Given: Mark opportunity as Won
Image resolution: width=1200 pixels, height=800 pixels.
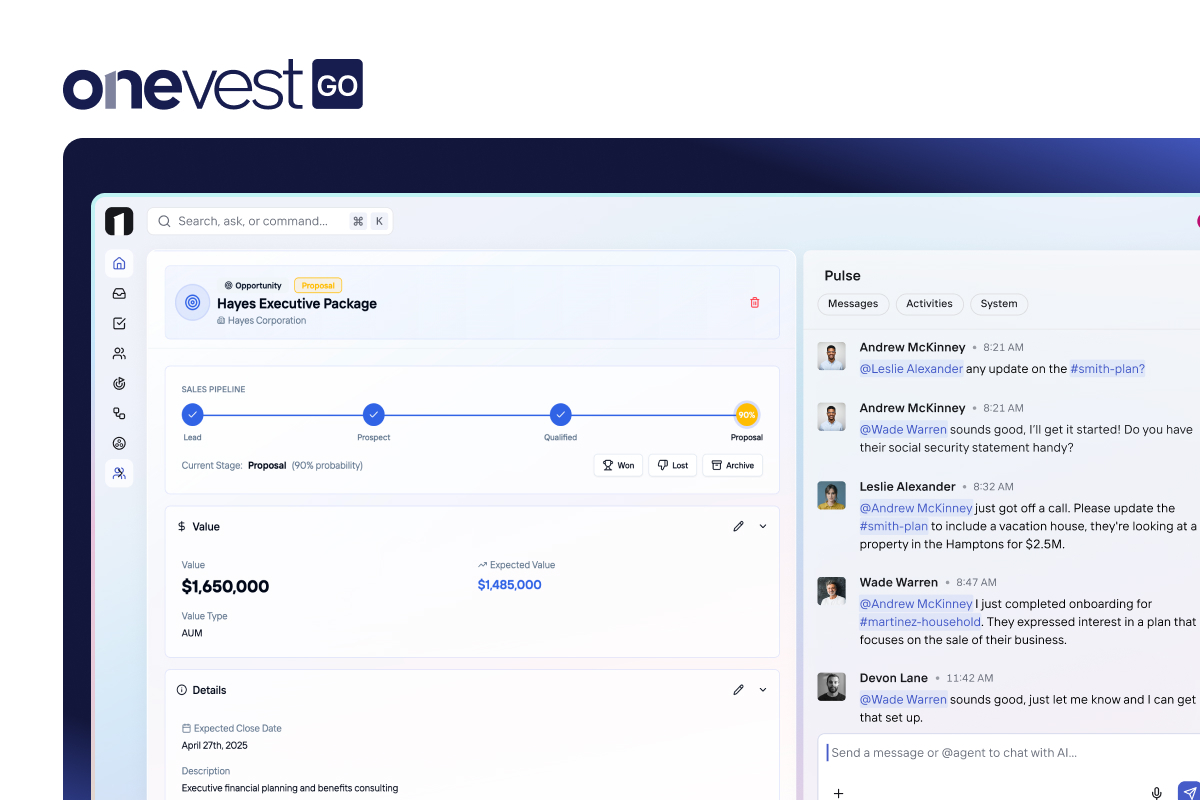Looking at the screenshot, I should point(618,465).
